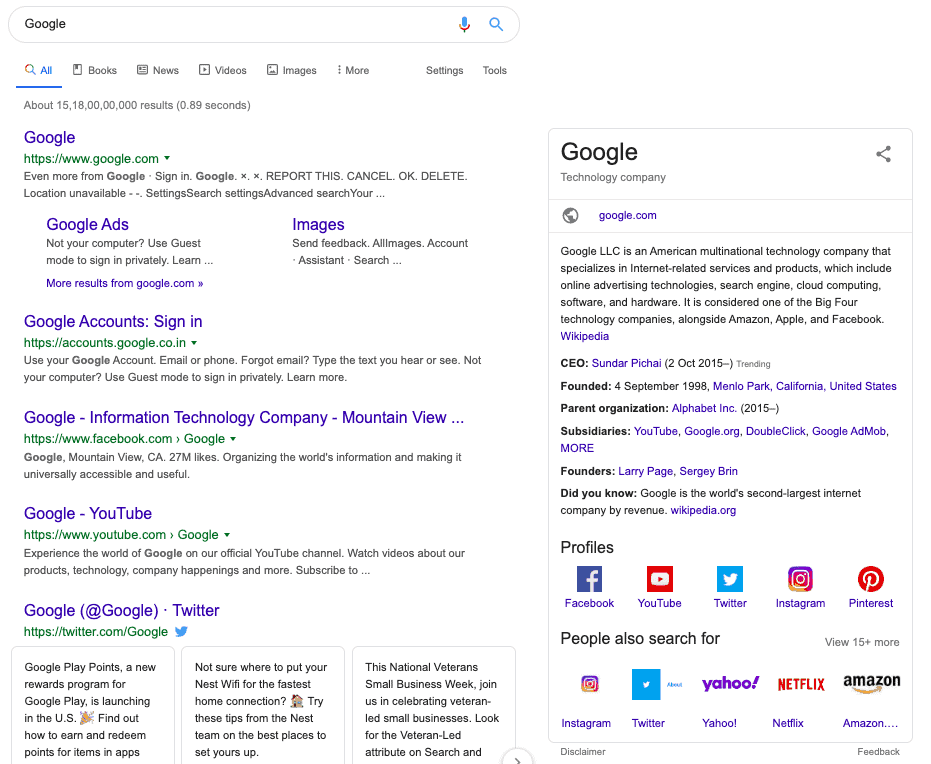Open the YouTube subsidiary link
Viewport: 931px width, 764px height.
tap(656, 432)
